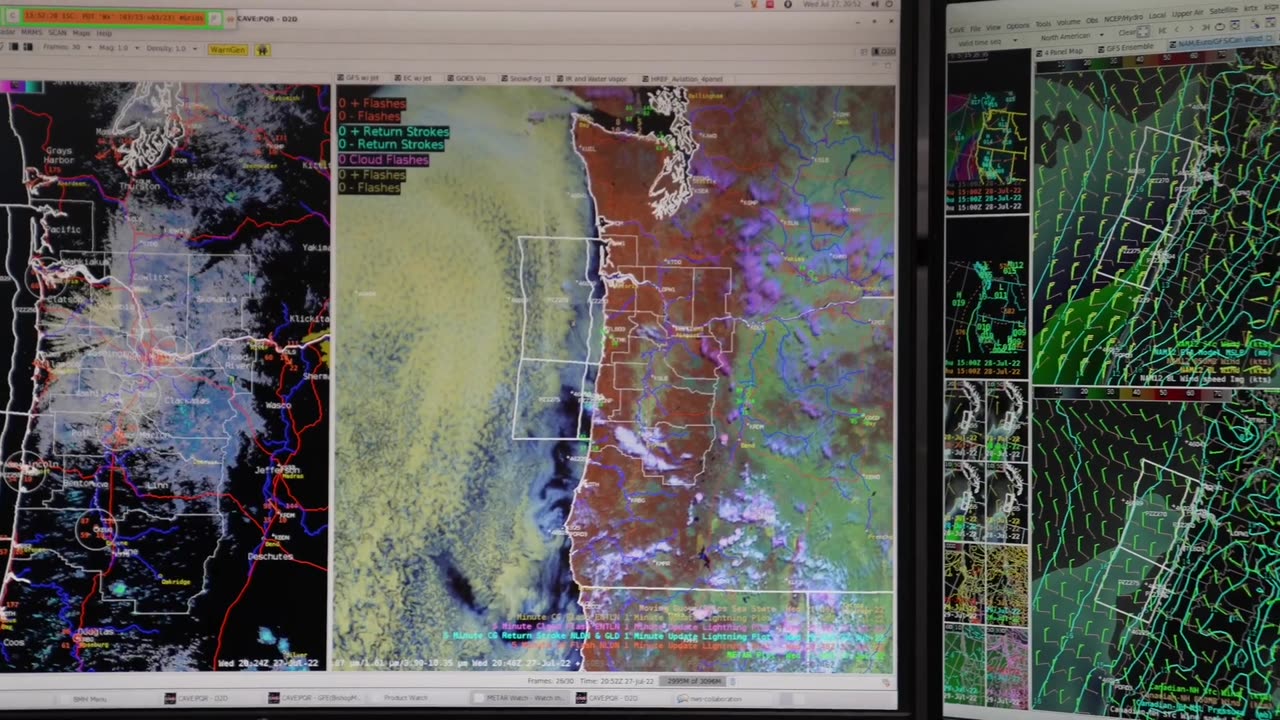Viewport: 1280px width, 720px height.
Task: Open Product Watch in taskbar
Action: (405, 698)
